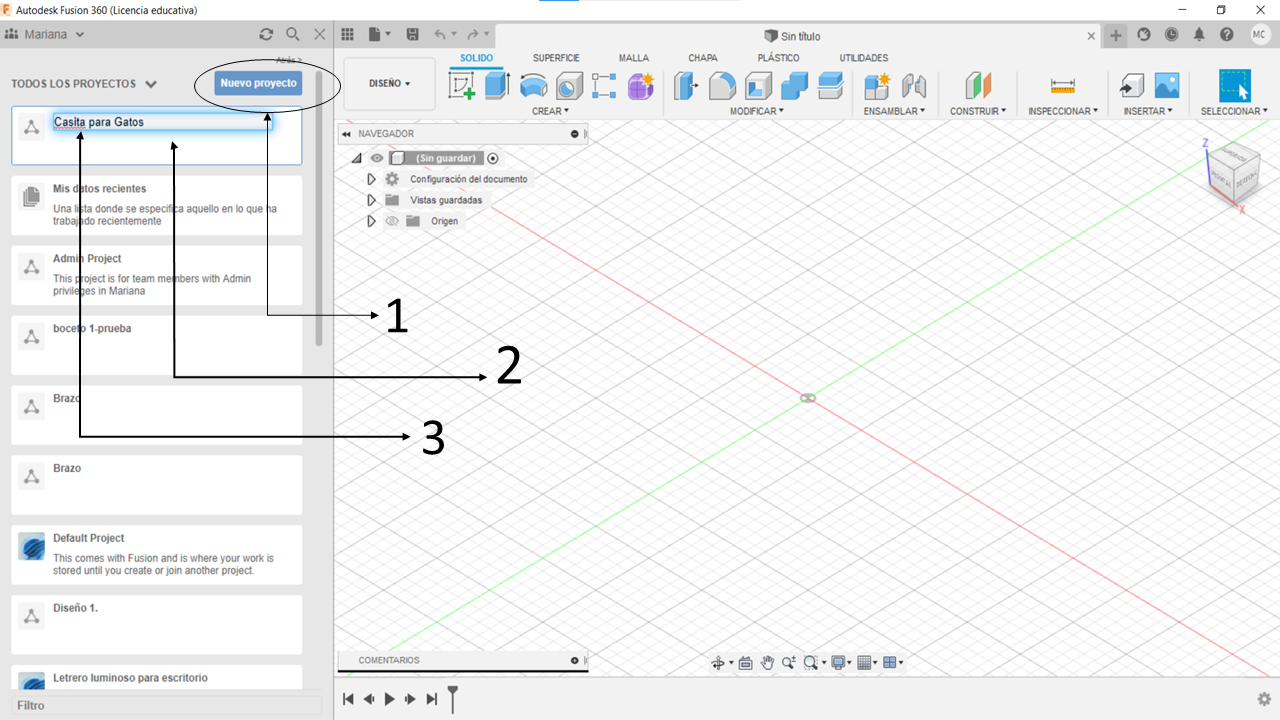Switch to the CHAPA tab
This screenshot has width=1280, height=720.
703,58
